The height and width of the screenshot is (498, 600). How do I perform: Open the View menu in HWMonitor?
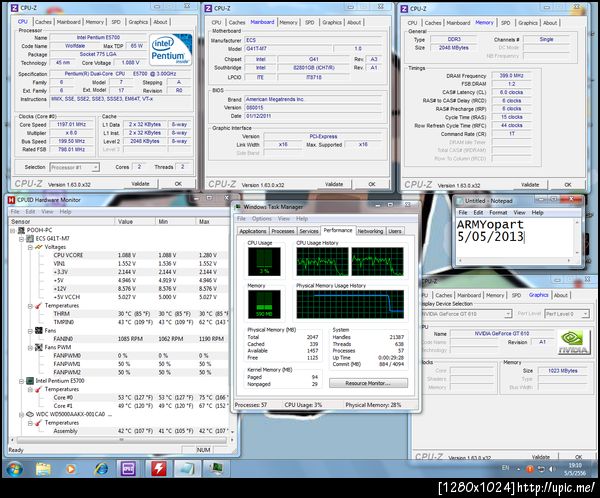(47, 212)
